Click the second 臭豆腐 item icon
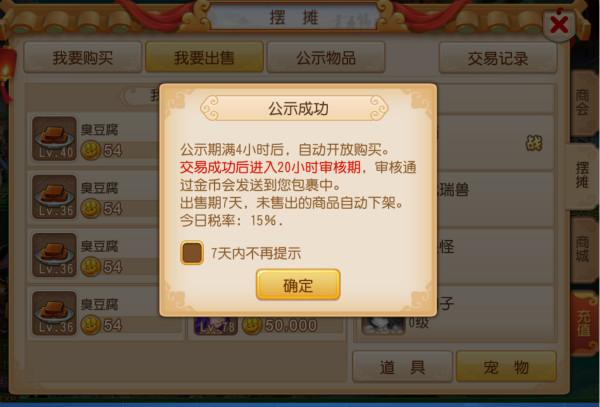This screenshot has height=407, width=600. click(x=54, y=197)
